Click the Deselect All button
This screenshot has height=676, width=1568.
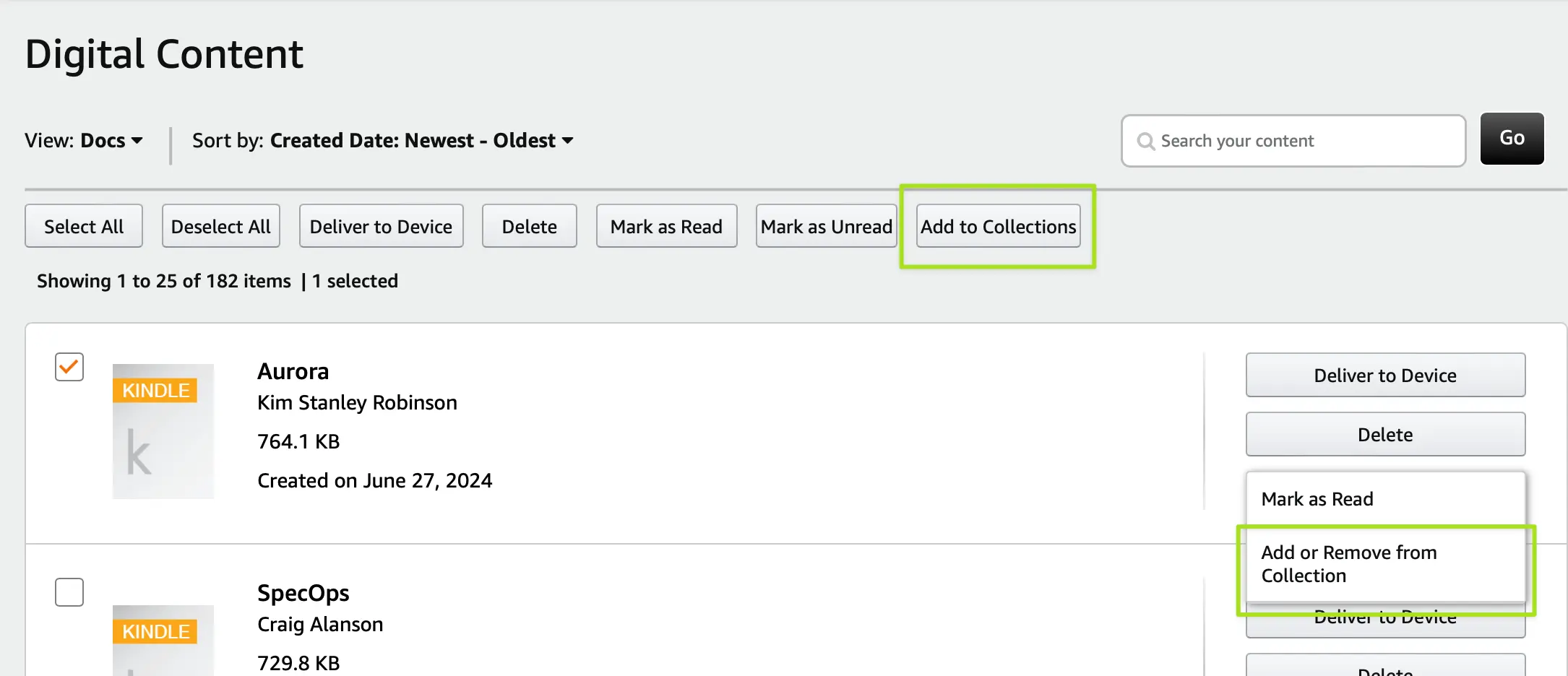click(x=220, y=227)
